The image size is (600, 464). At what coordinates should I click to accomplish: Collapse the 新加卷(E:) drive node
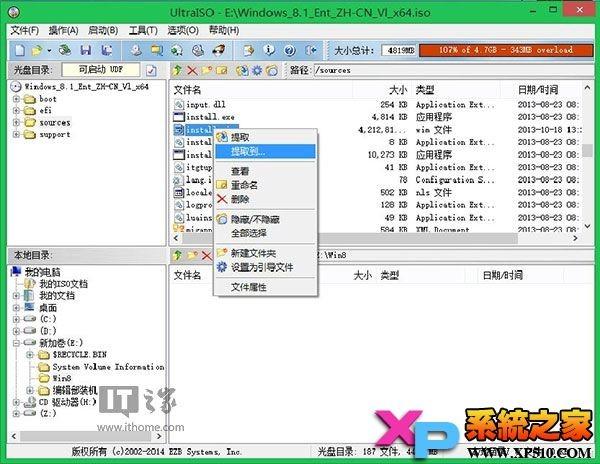(x=16, y=343)
